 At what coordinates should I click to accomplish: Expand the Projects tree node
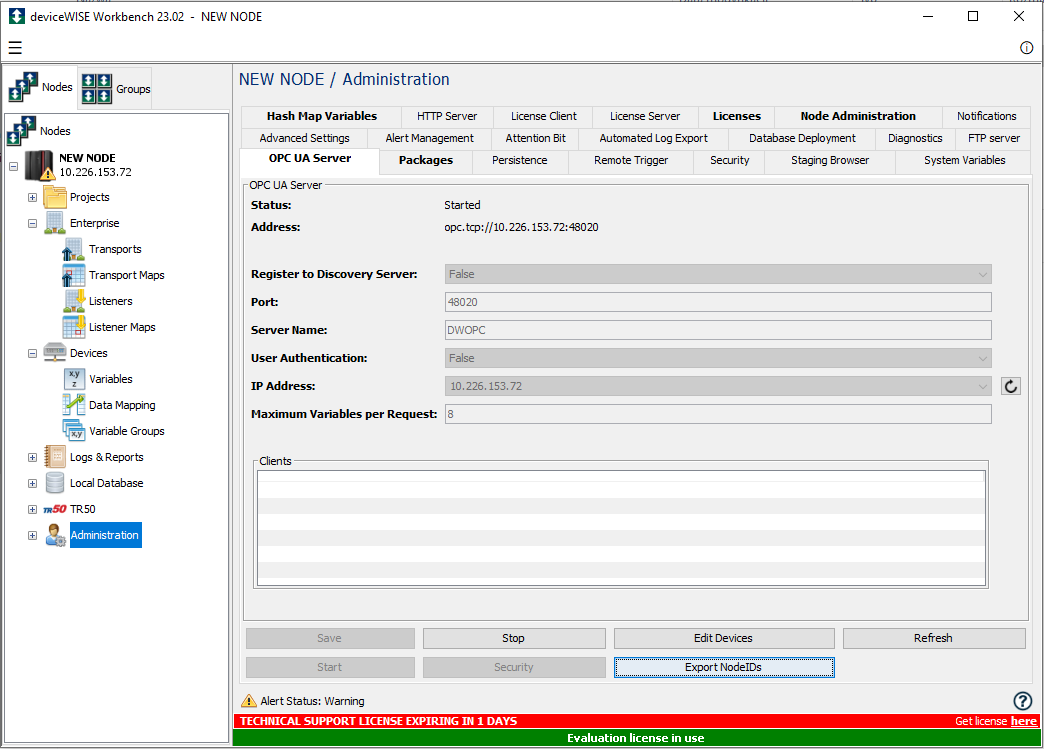tap(32, 197)
